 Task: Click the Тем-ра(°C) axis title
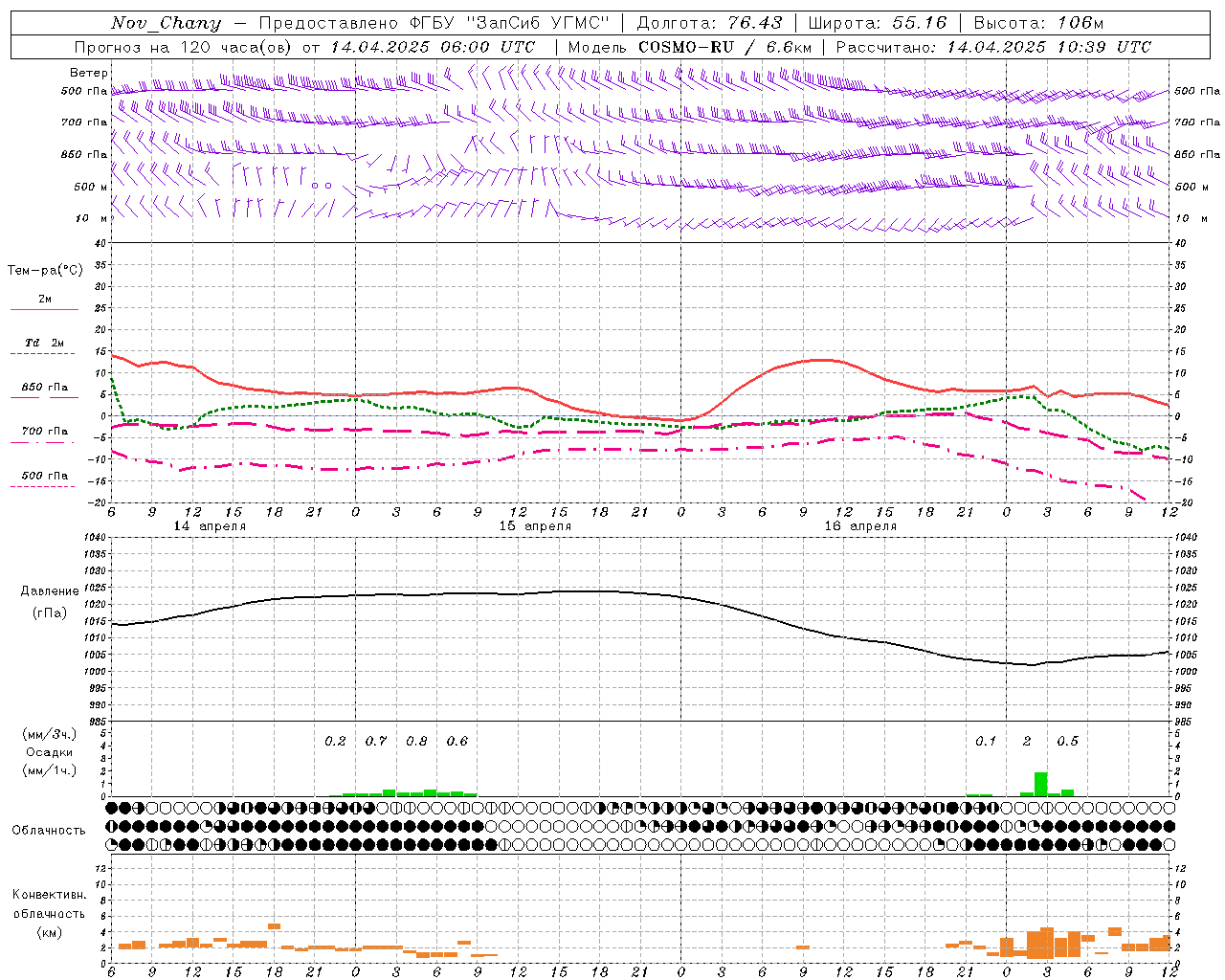pyautogui.click(x=45, y=271)
